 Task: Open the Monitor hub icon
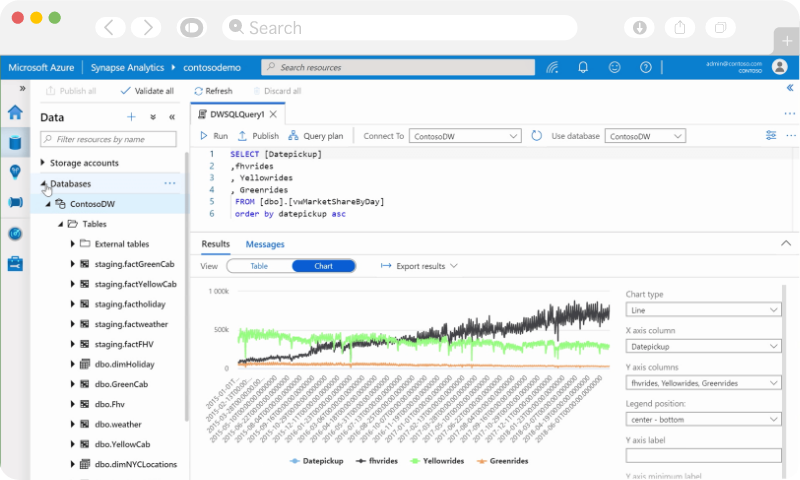pos(15,234)
